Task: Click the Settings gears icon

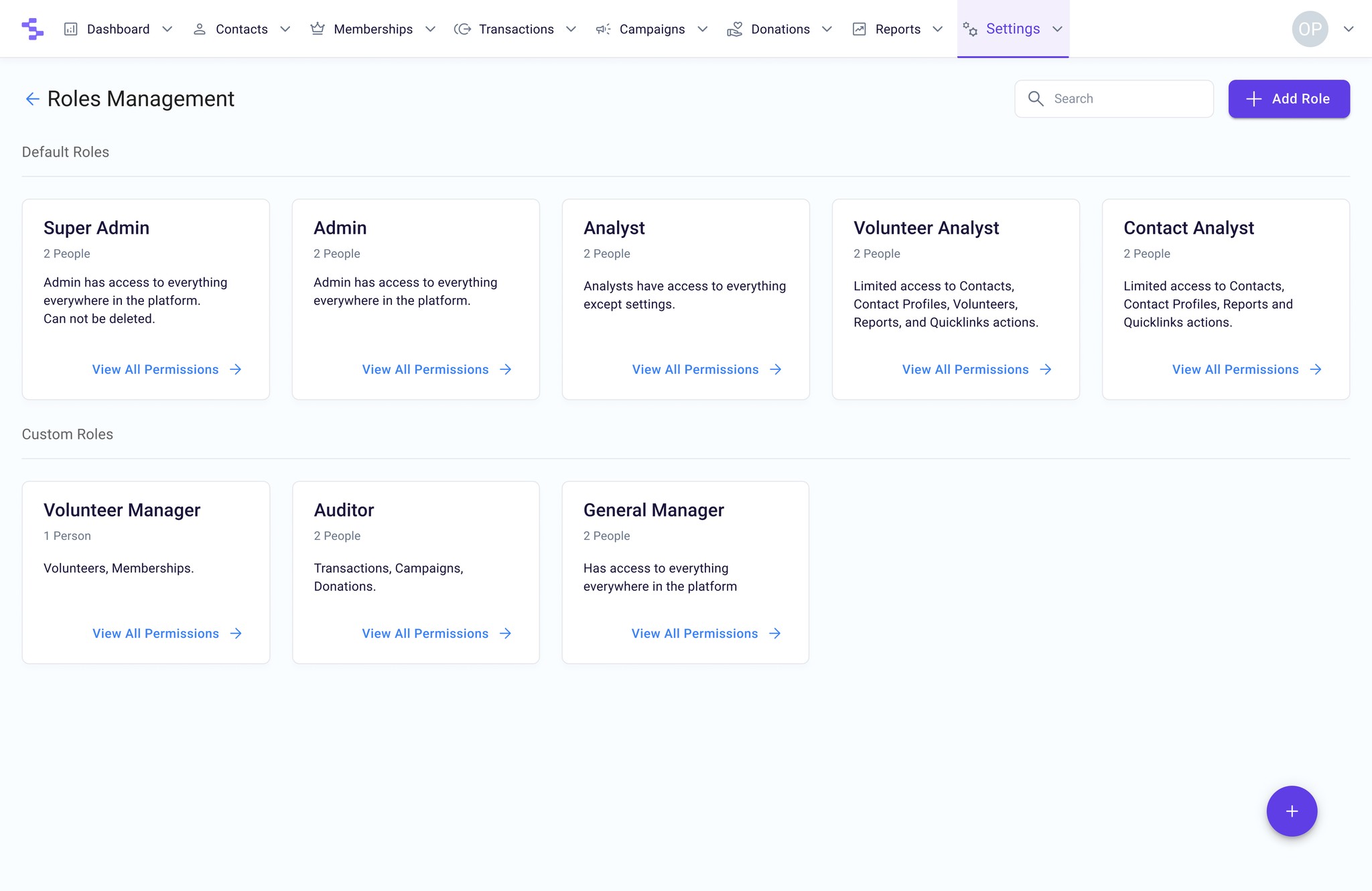Action: click(x=970, y=29)
